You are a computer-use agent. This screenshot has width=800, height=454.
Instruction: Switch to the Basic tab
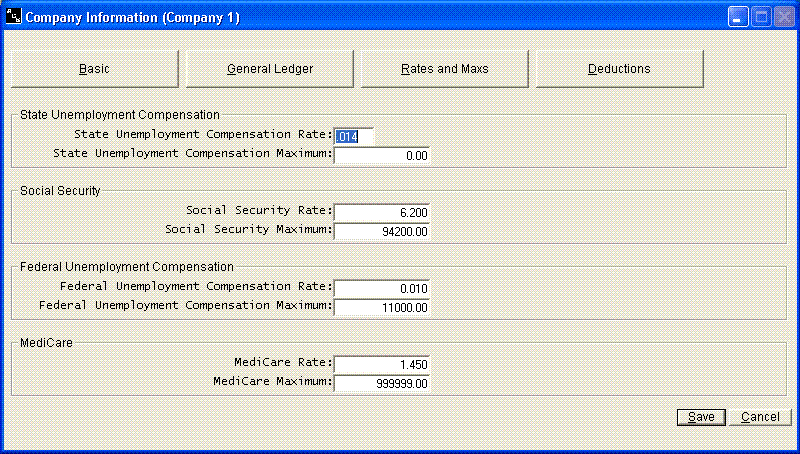click(94, 69)
